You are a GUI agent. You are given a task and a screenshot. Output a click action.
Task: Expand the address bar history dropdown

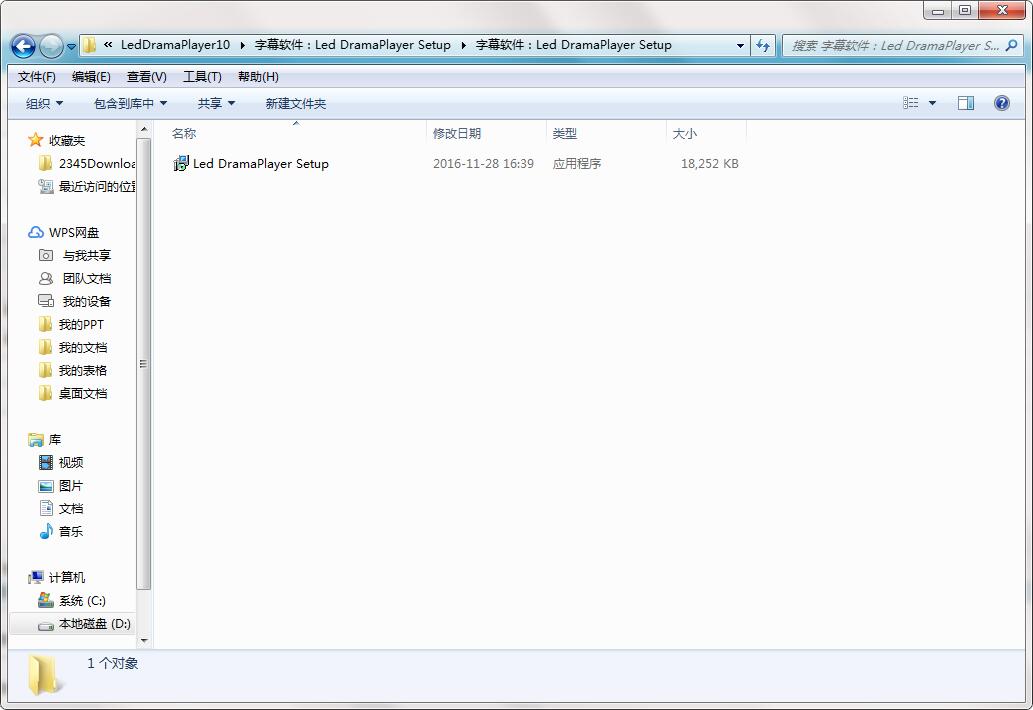(740, 45)
